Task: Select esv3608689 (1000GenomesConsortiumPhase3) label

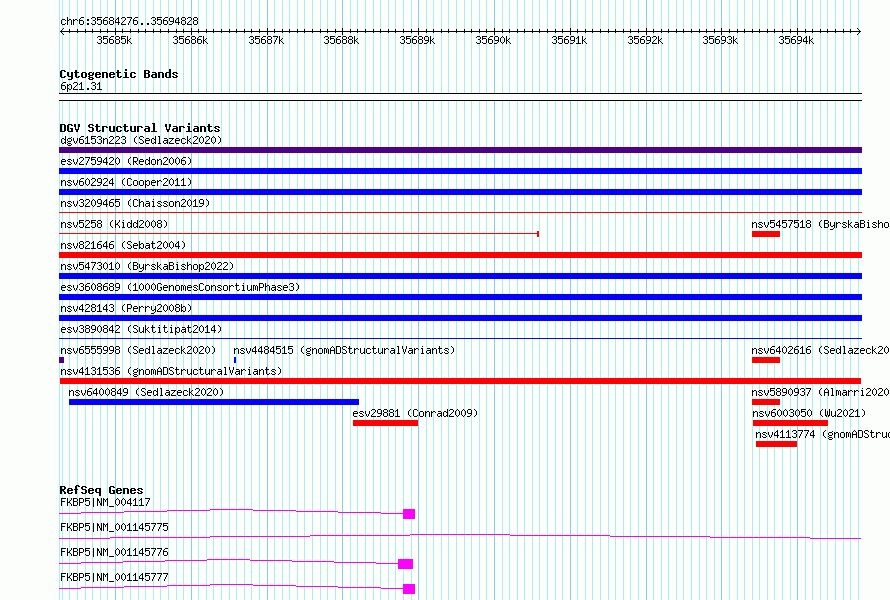Action: (x=180, y=287)
